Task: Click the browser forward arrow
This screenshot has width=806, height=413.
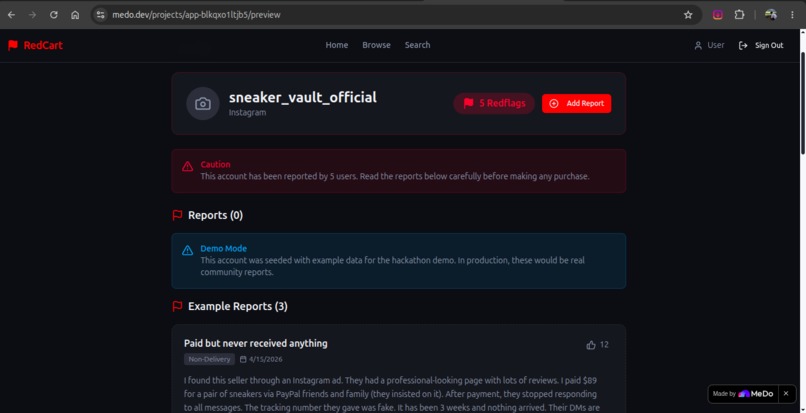Action: 32,15
